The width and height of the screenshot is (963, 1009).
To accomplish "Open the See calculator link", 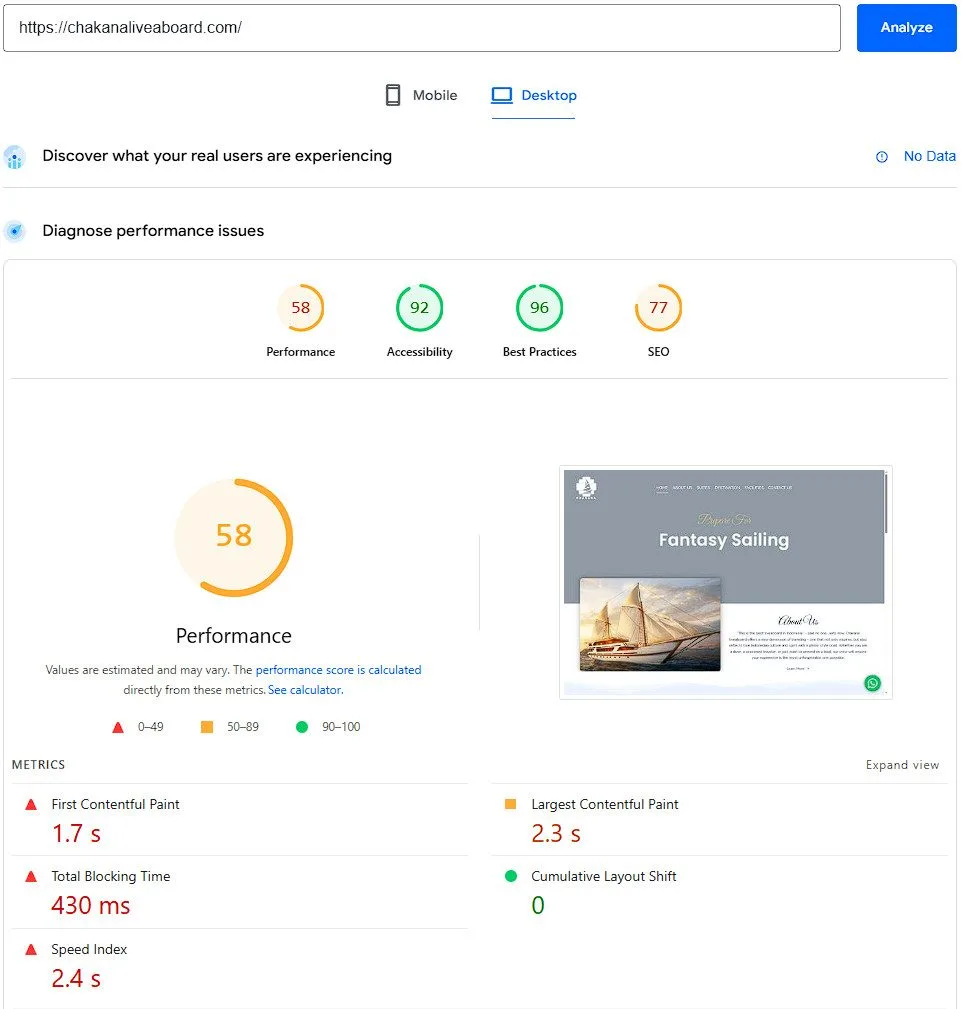I will pos(305,690).
